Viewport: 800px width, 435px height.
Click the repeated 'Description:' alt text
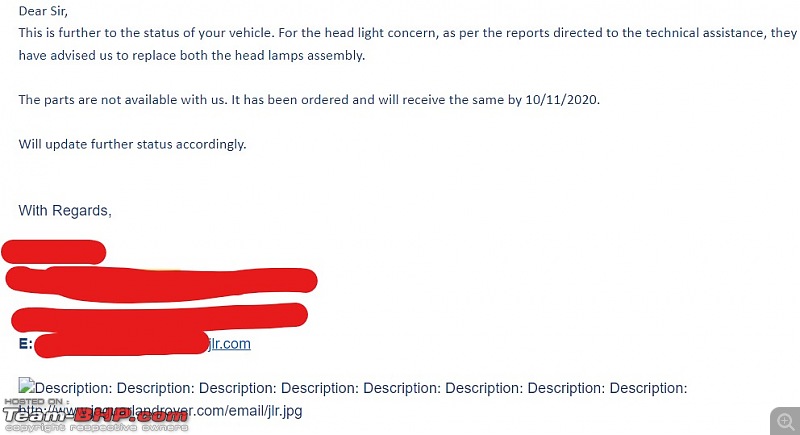pos(361,388)
